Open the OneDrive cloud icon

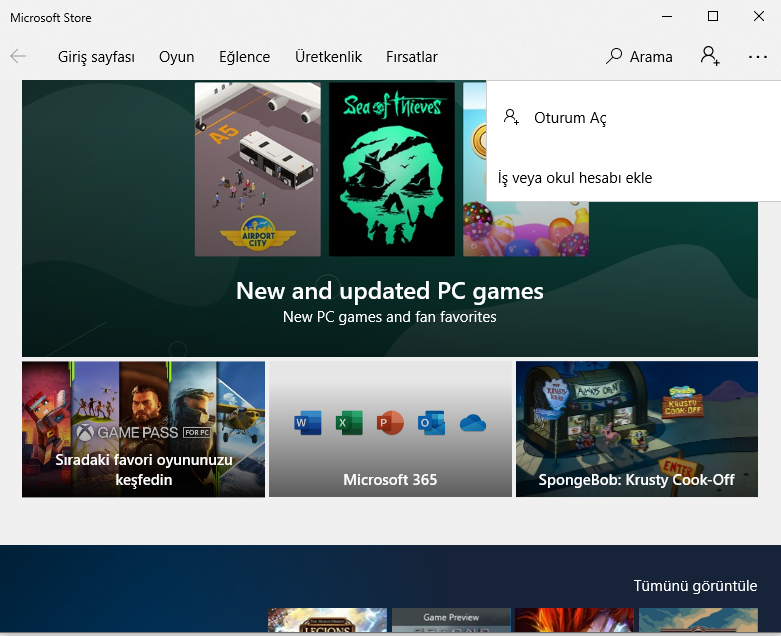point(473,423)
